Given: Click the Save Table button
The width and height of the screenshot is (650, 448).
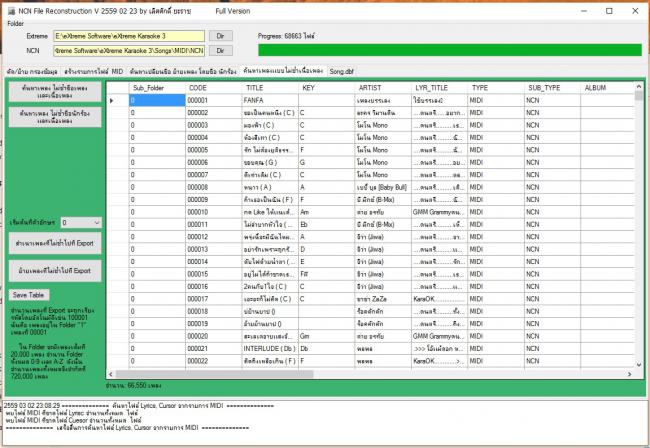Looking at the screenshot, I should click(x=29, y=295).
